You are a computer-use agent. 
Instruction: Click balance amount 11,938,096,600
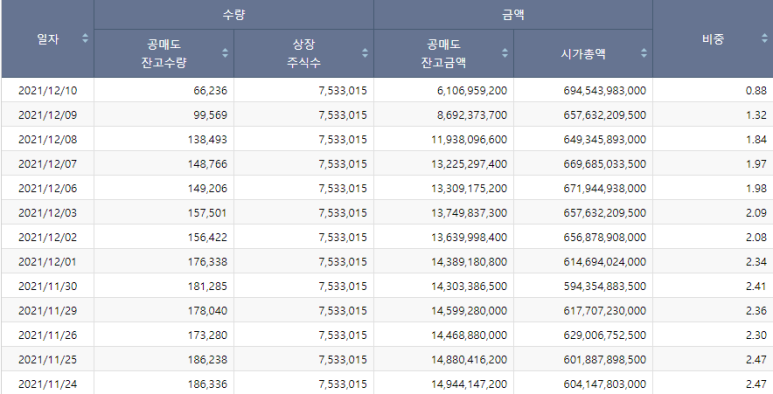[469, 140]
